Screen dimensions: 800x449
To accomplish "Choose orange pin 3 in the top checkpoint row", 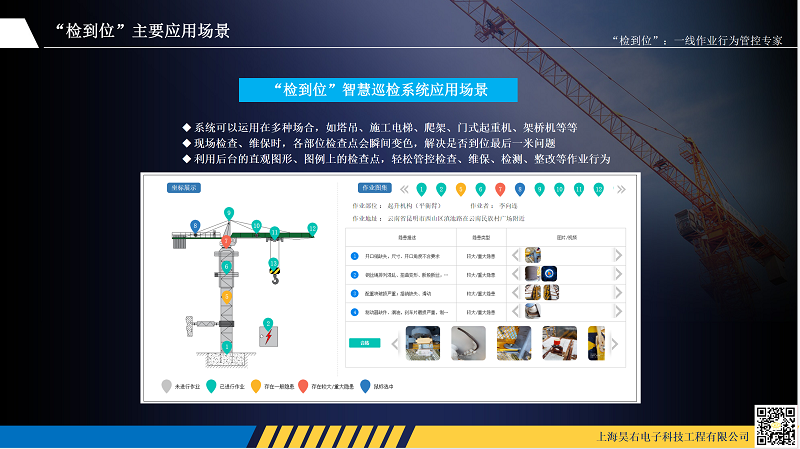I will pos(461,188).
